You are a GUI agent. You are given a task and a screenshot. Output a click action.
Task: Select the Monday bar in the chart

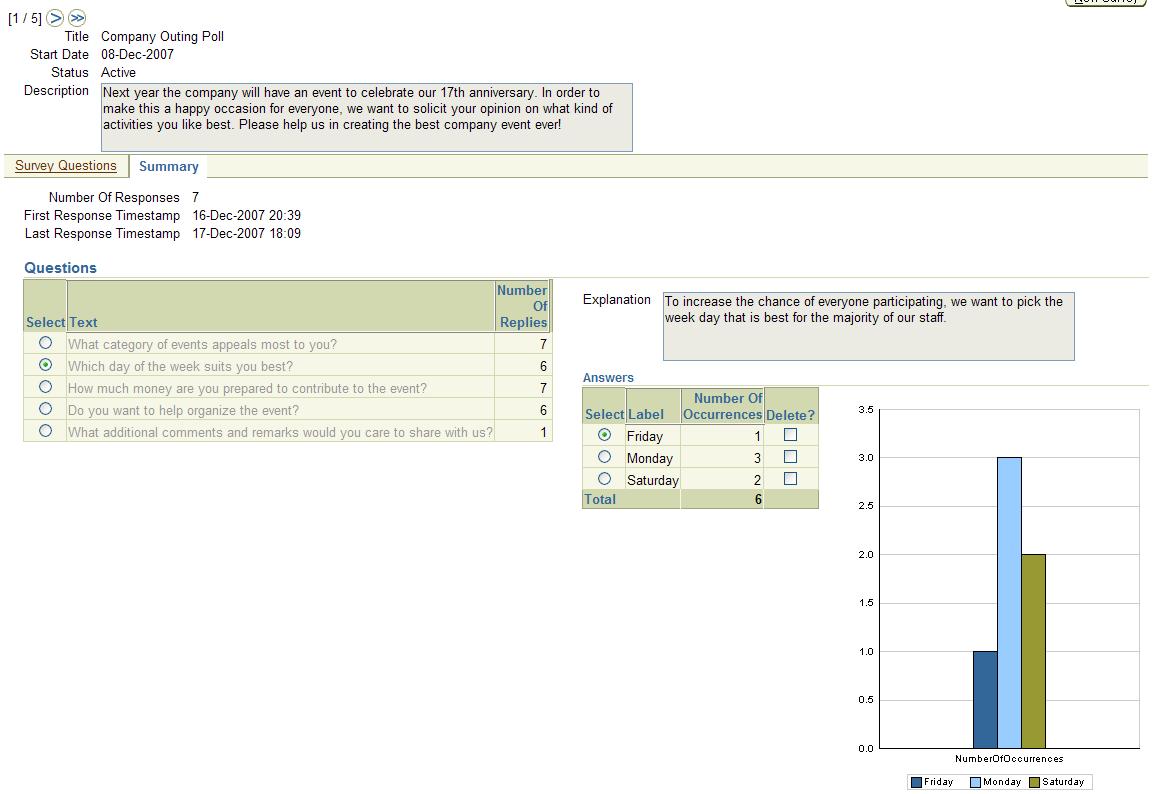(1009, 602)
